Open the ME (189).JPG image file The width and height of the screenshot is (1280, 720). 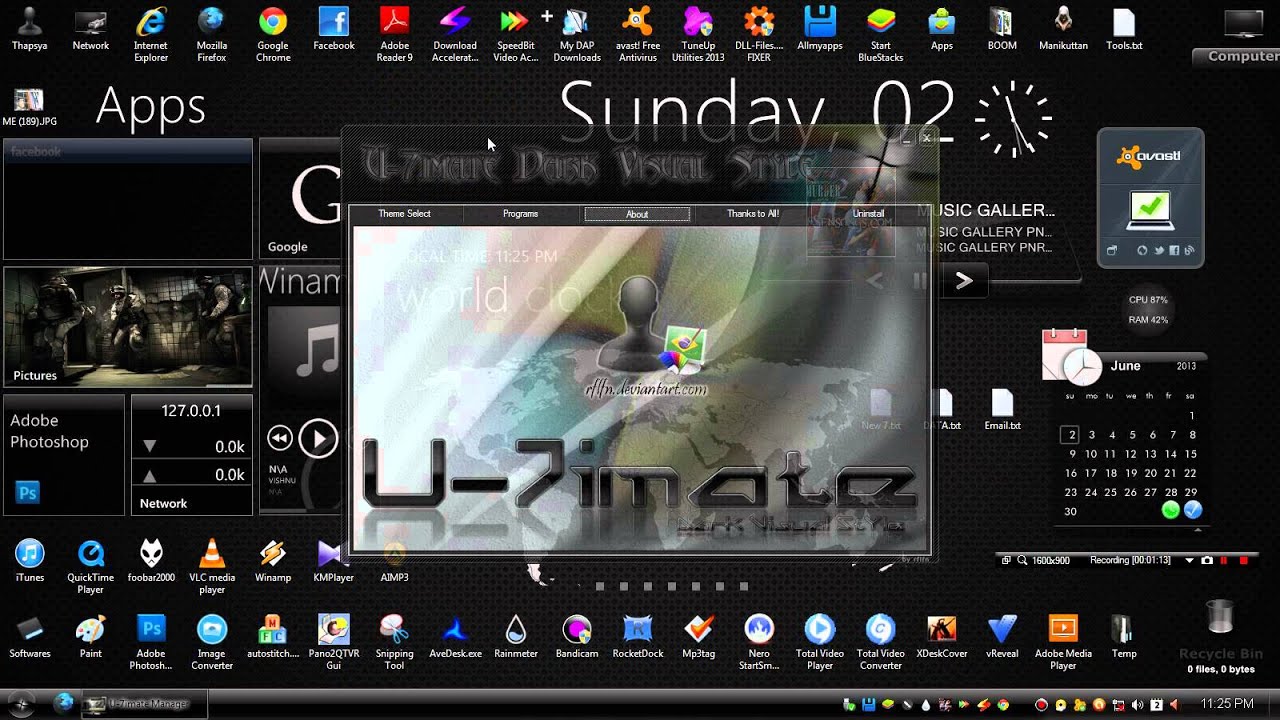(x=29, y=107)
